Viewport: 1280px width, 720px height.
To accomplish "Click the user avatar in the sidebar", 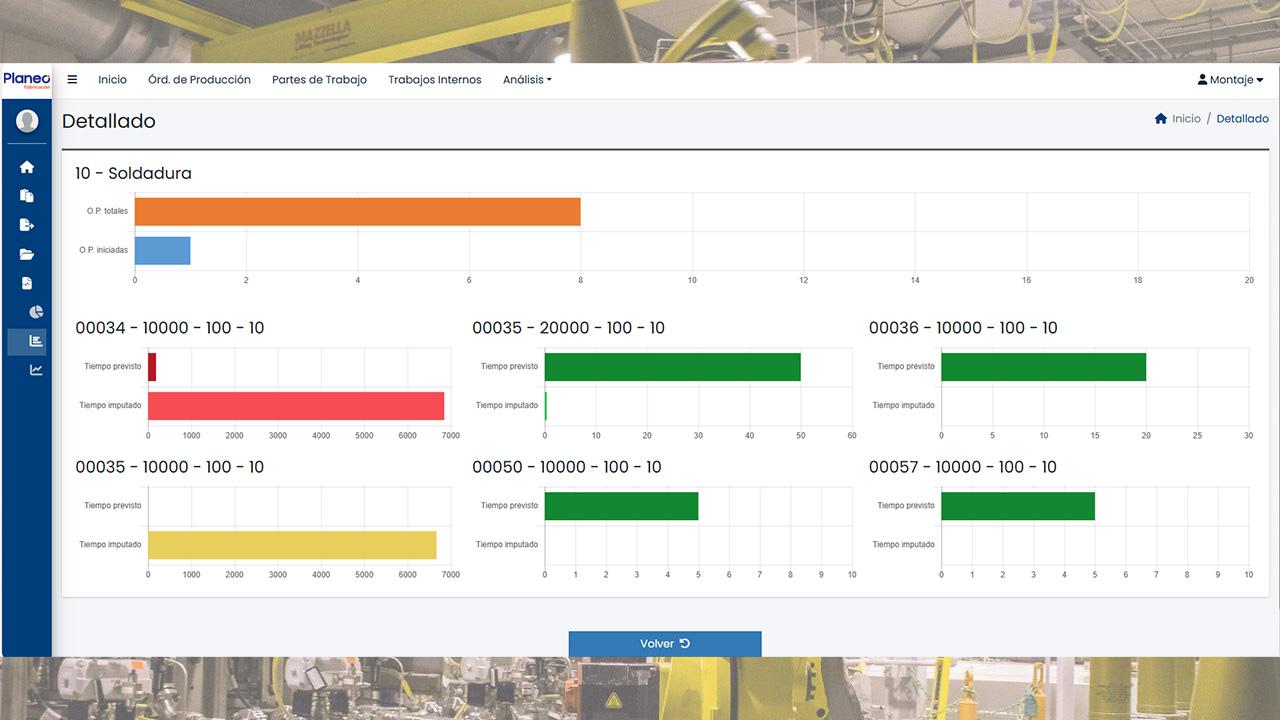I will [x=27, y=121].
